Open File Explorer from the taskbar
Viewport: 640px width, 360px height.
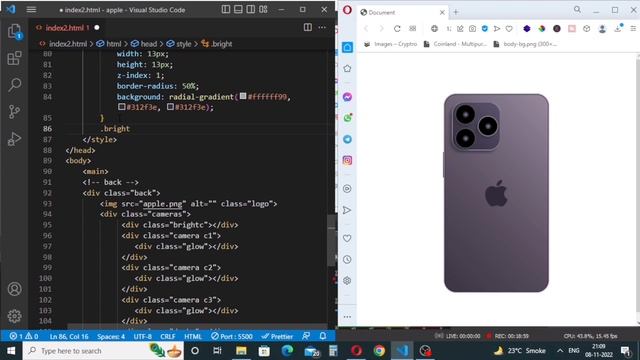pos(241,351)
